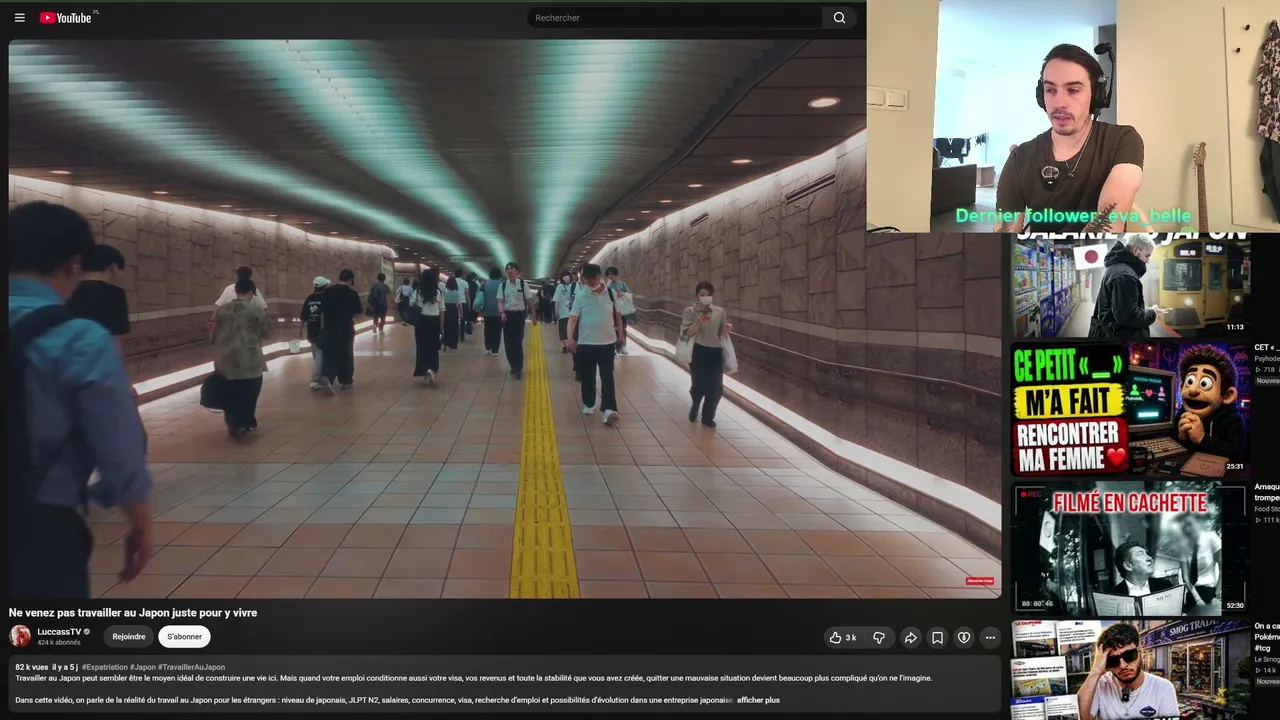Click the circular icon next to the bookmark

(964, 637)
